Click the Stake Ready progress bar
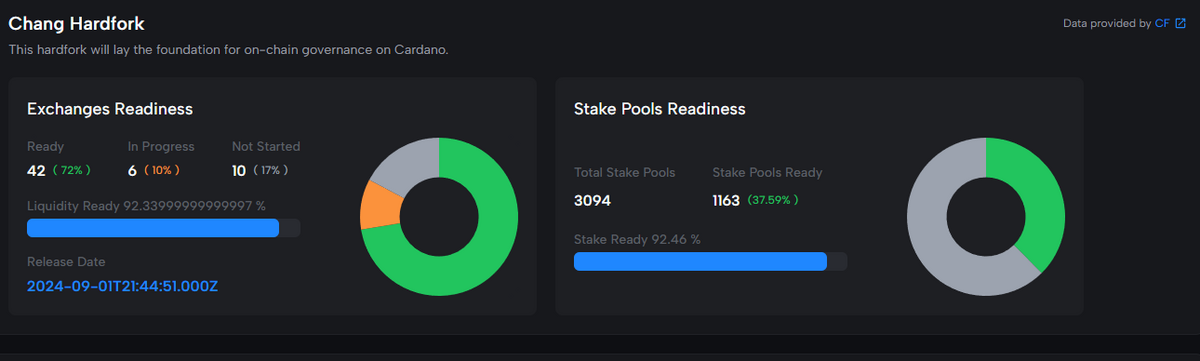 coord(710,261)
